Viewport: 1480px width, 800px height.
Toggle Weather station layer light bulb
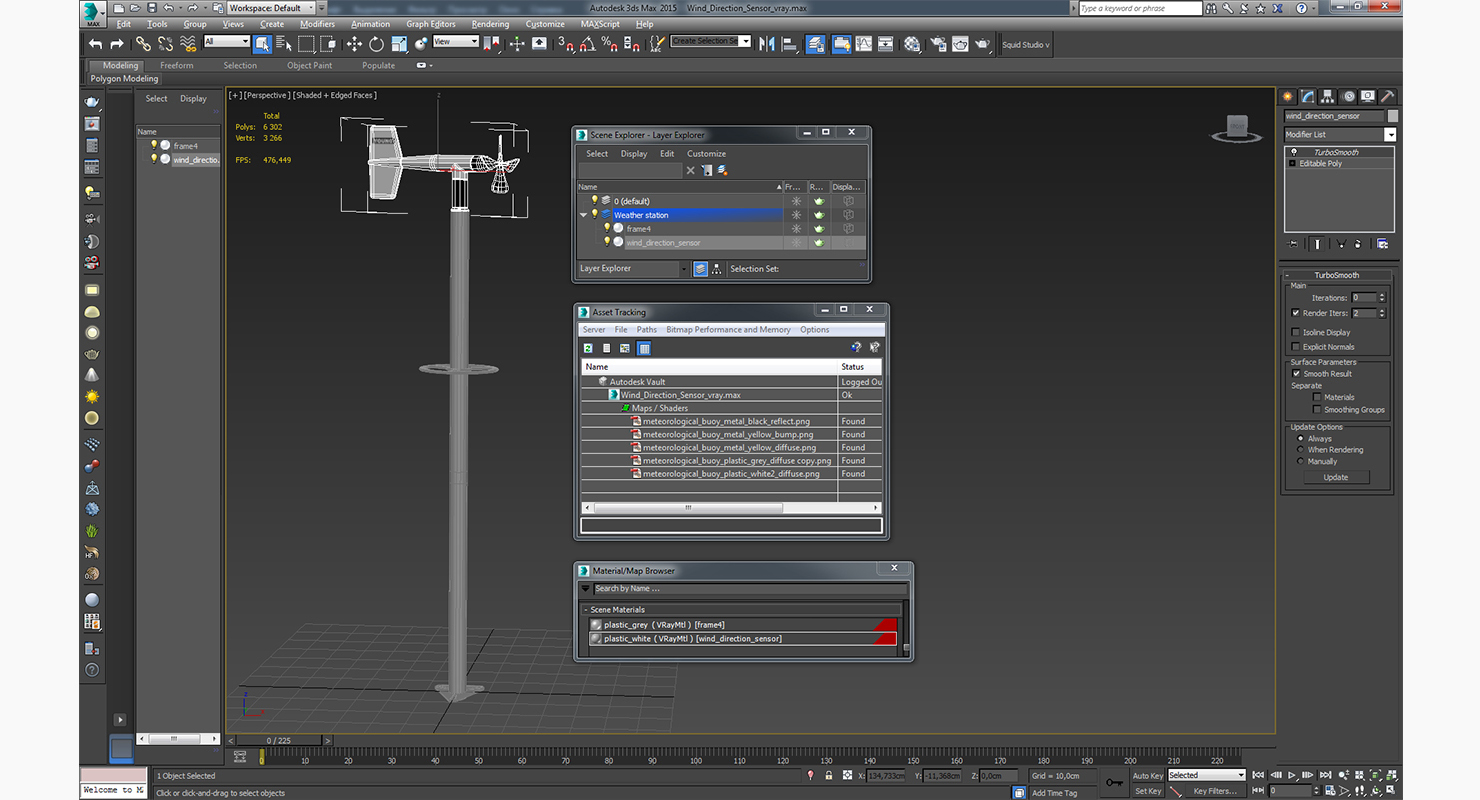594,214
